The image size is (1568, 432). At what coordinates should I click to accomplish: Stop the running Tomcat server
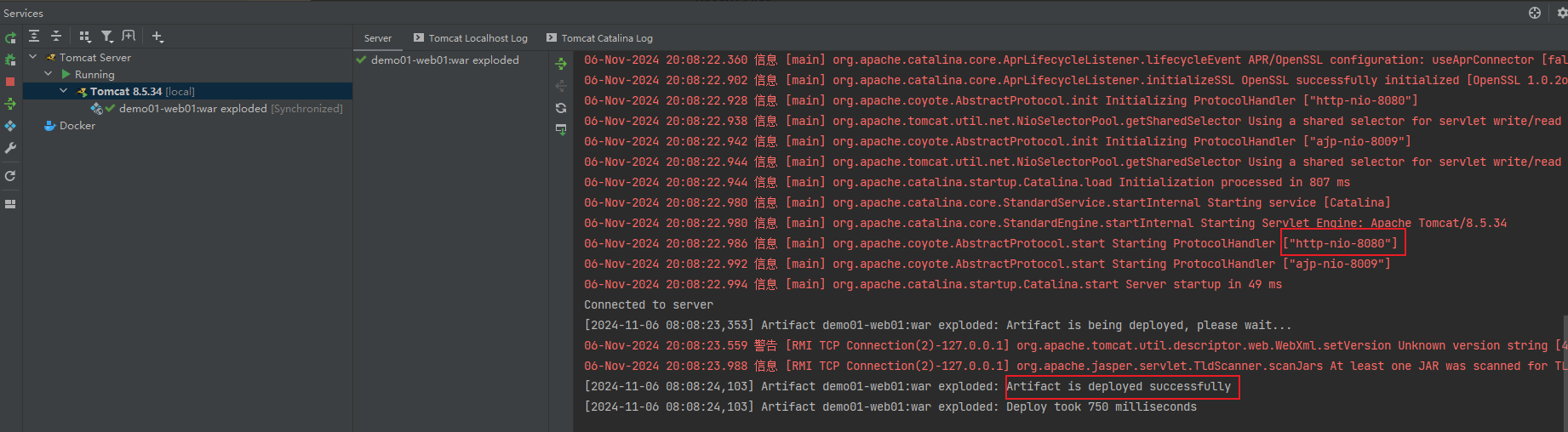tap(10, 82)
